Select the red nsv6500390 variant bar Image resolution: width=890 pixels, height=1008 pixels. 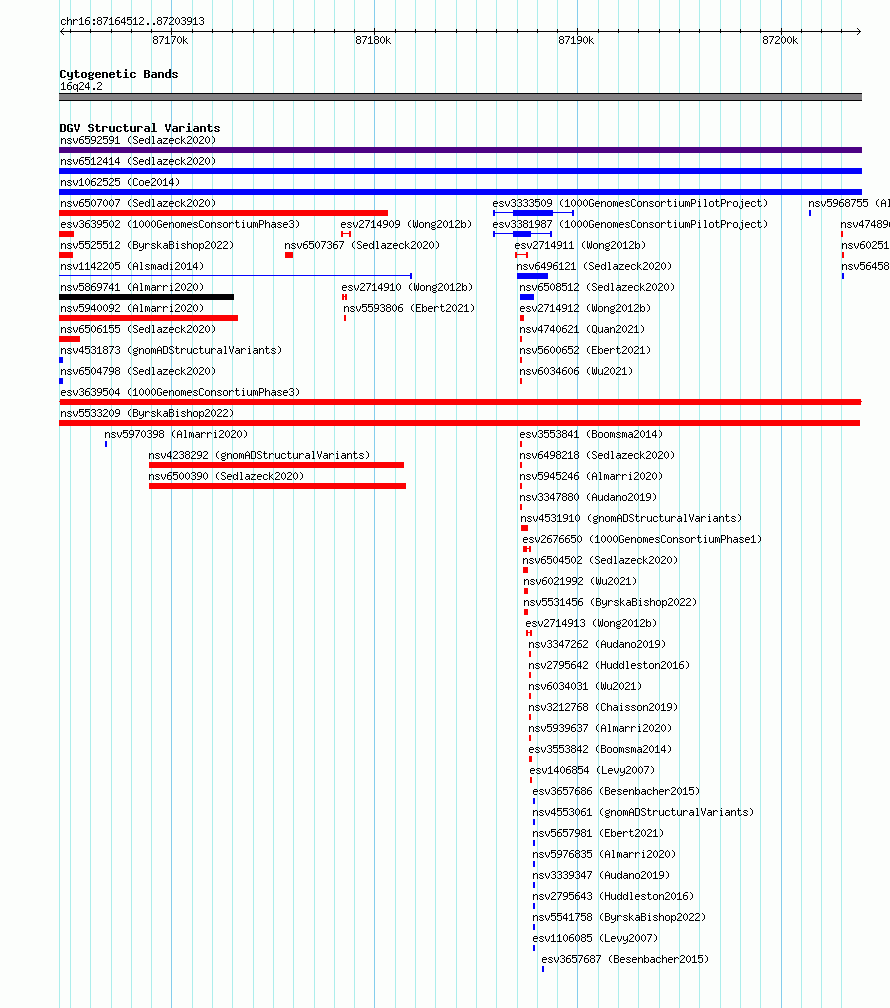[x=277, y=486]
